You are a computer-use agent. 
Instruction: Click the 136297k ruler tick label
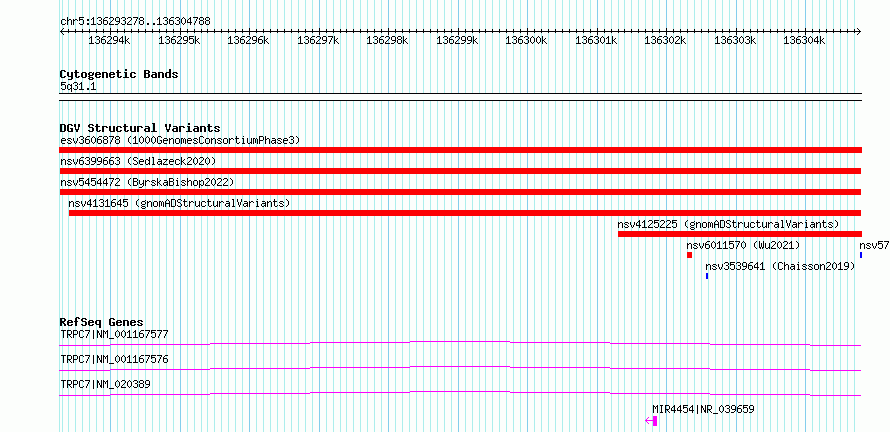[318, 40]
